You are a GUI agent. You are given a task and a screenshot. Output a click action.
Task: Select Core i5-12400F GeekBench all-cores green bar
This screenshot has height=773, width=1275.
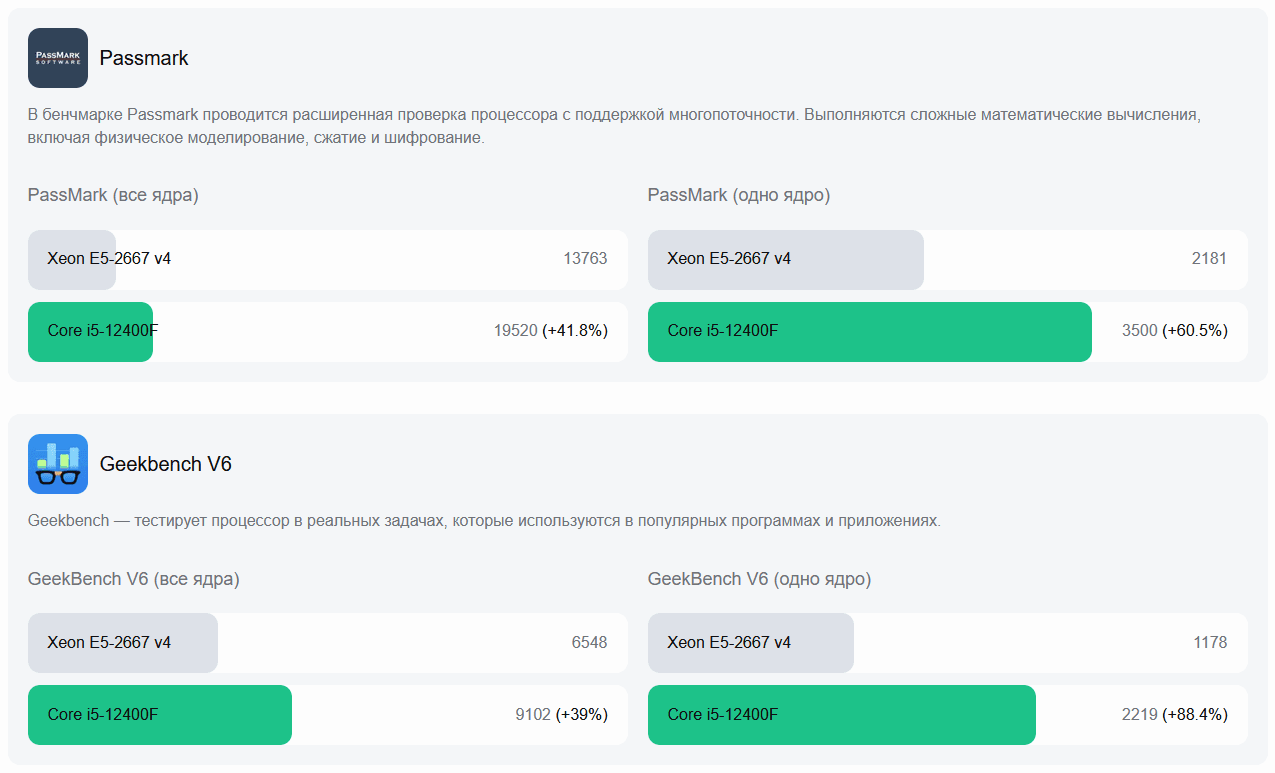[160, 714]
